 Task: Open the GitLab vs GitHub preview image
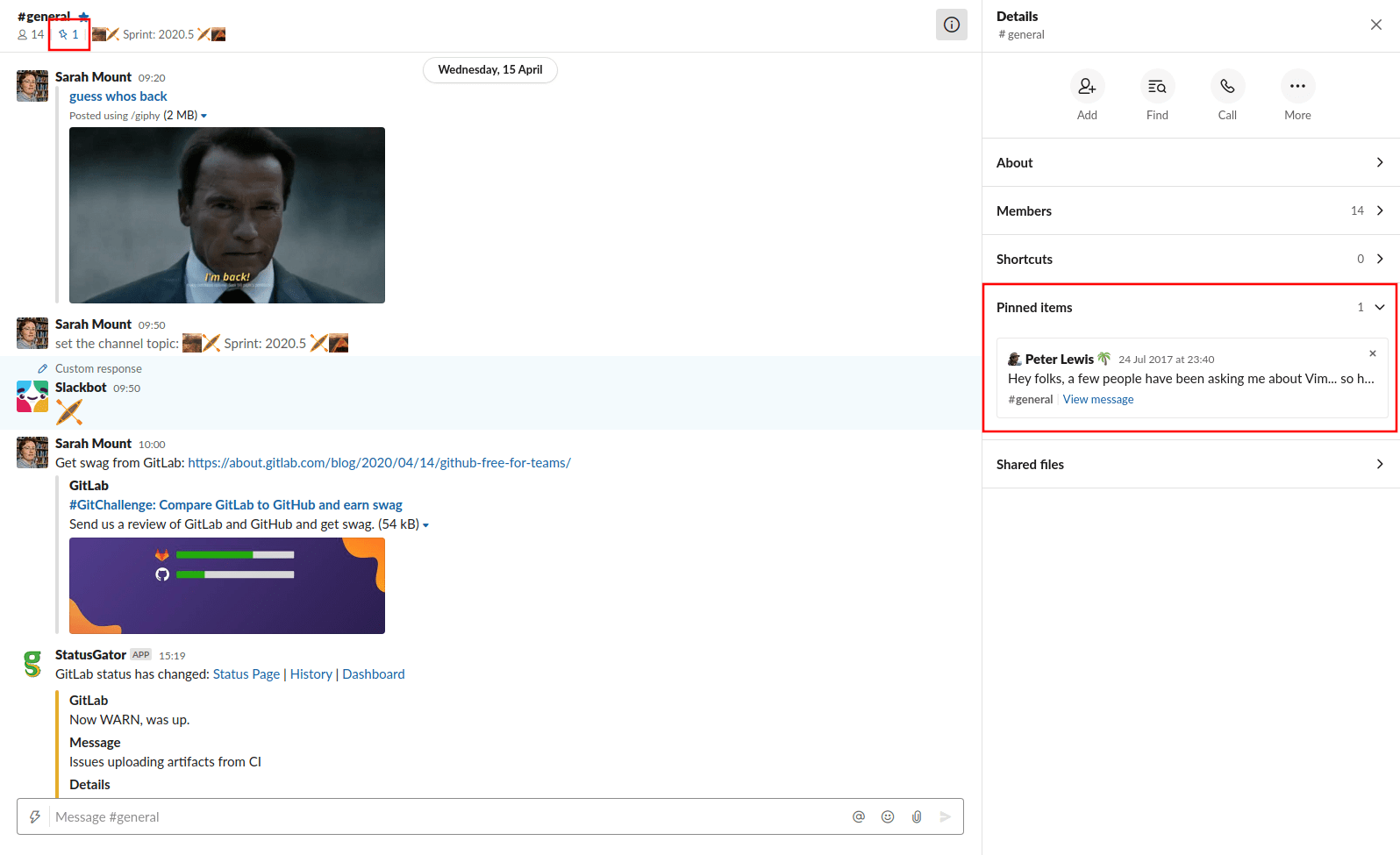(227, 586)
